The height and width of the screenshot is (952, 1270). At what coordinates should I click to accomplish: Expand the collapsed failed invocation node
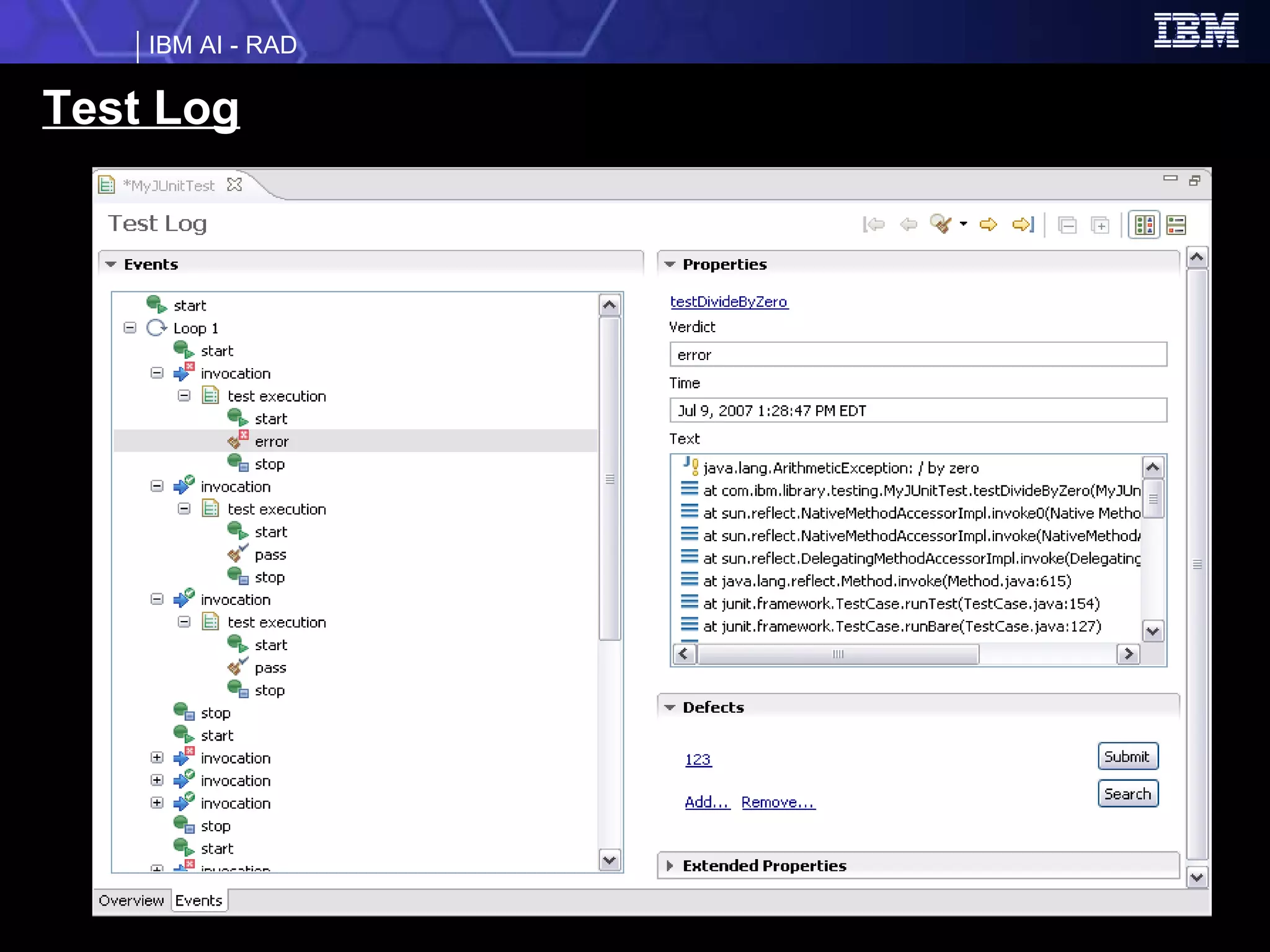tap(157, 757)
